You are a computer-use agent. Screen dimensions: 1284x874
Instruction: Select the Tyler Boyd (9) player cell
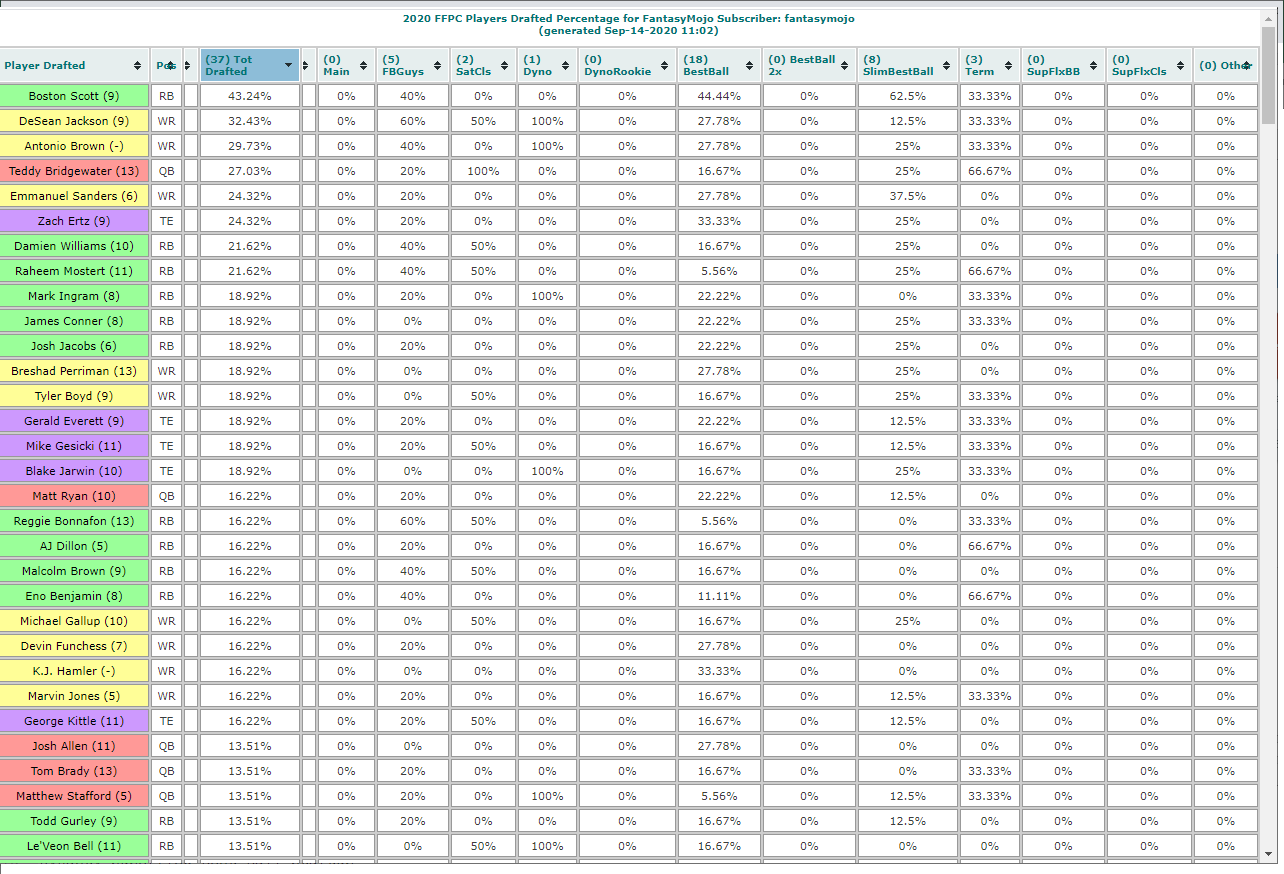(74, 396)
